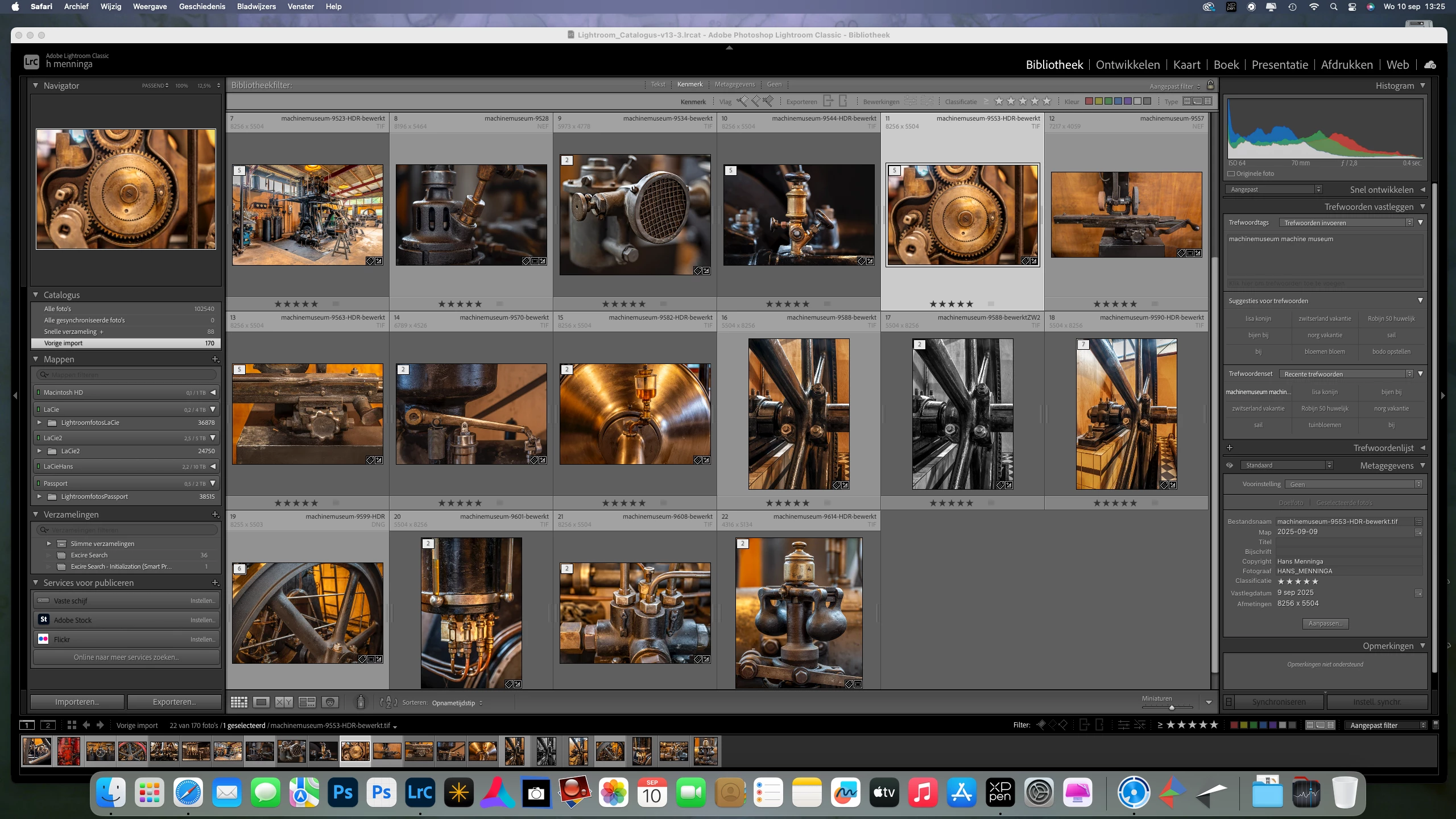The image size is (1456, 819).
Task: Select thumbnail machinemuseum-9614-HDR-bewerkt
Action: pos(799,613)
